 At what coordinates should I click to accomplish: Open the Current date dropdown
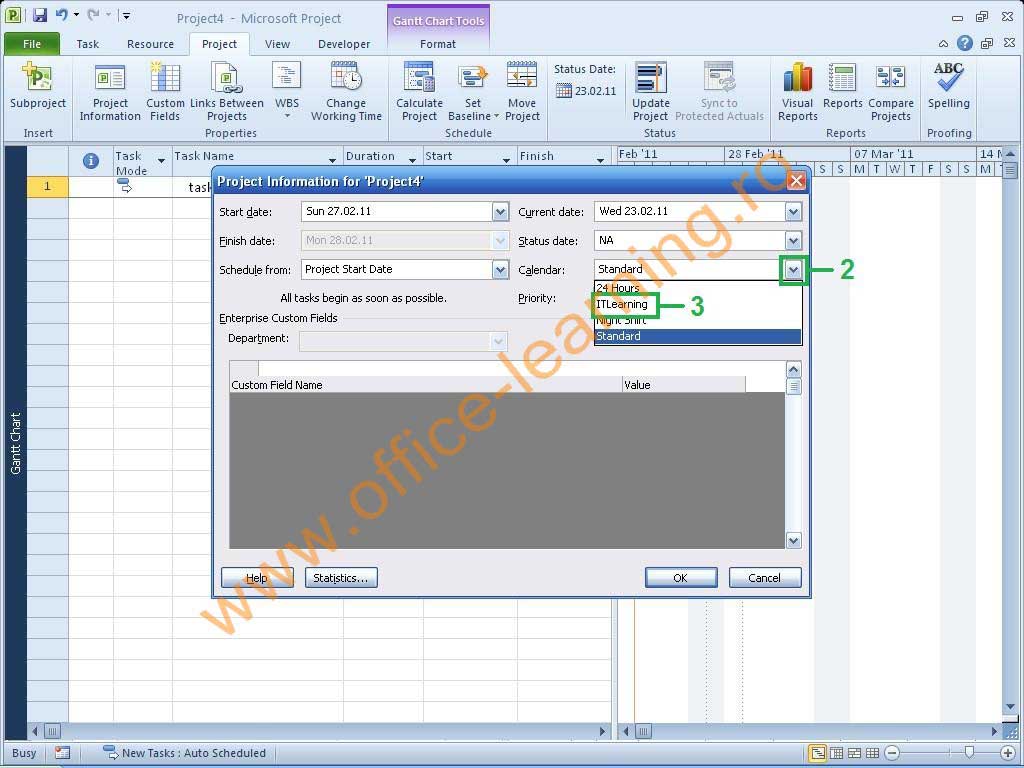tap(793, 212)
